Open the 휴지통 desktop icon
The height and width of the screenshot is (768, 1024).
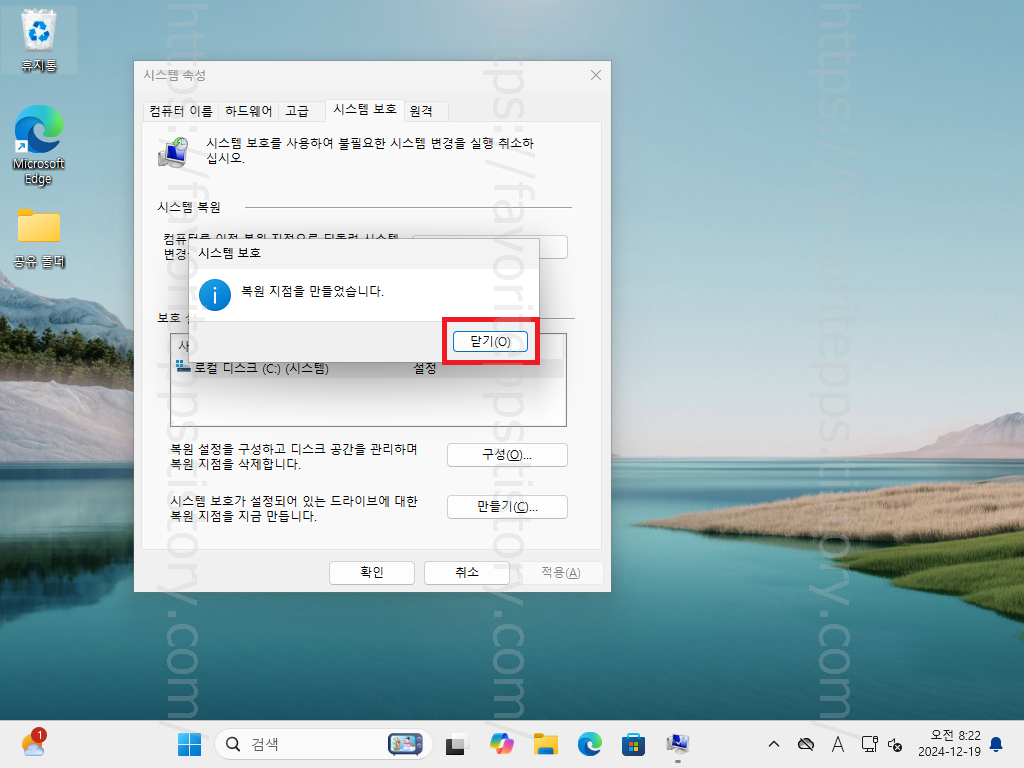(x=39, y=40)
